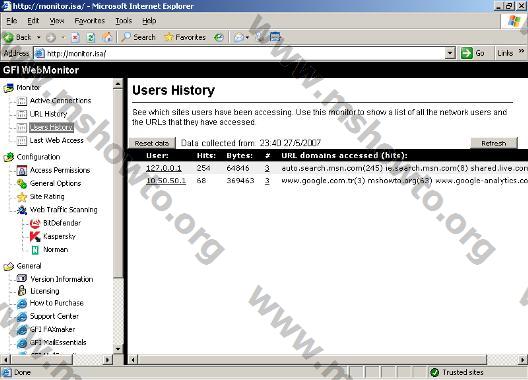Open the File menu
The width and height of the screenshot is (528, 380).
12,21
